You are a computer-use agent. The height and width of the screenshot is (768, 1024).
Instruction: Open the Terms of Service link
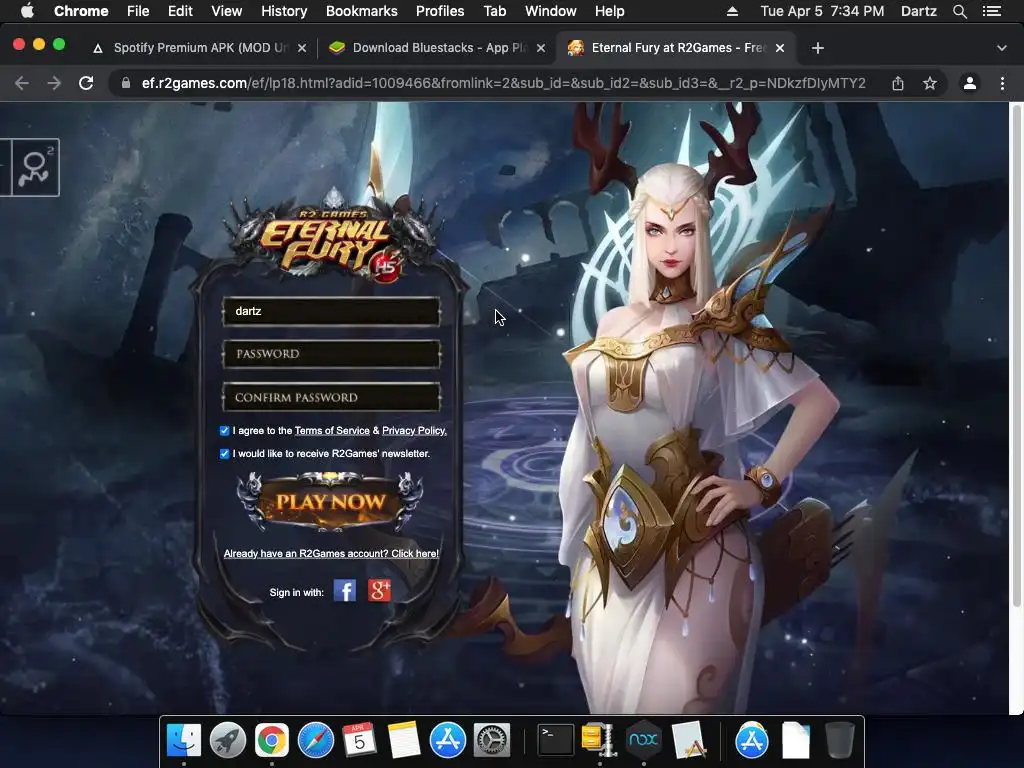[332, 430]
